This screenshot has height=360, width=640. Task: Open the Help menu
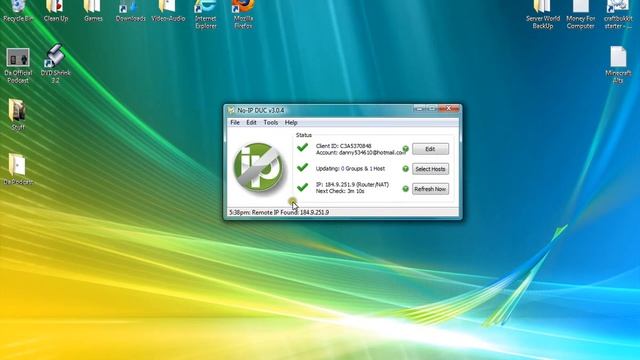coord(291,122)
